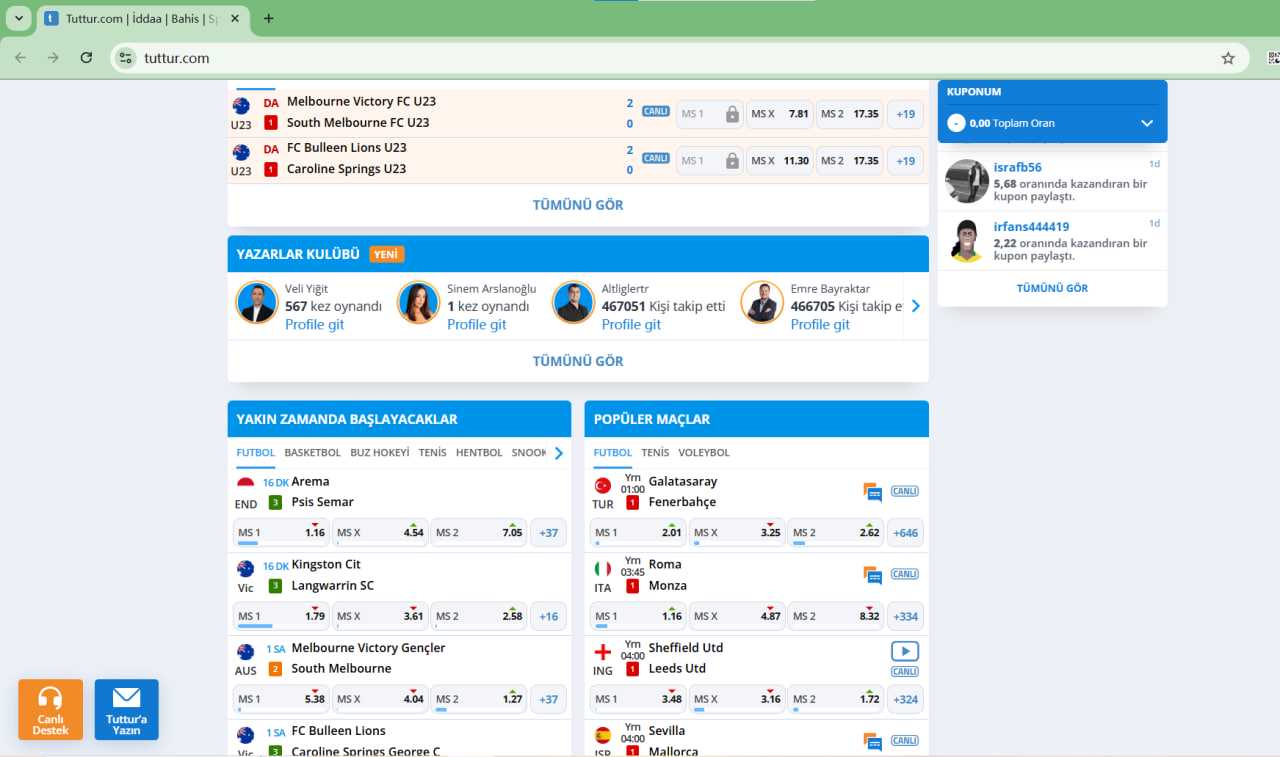Open the CANLI live icon for Melbourne Victory FC U23

coord(656,112)
